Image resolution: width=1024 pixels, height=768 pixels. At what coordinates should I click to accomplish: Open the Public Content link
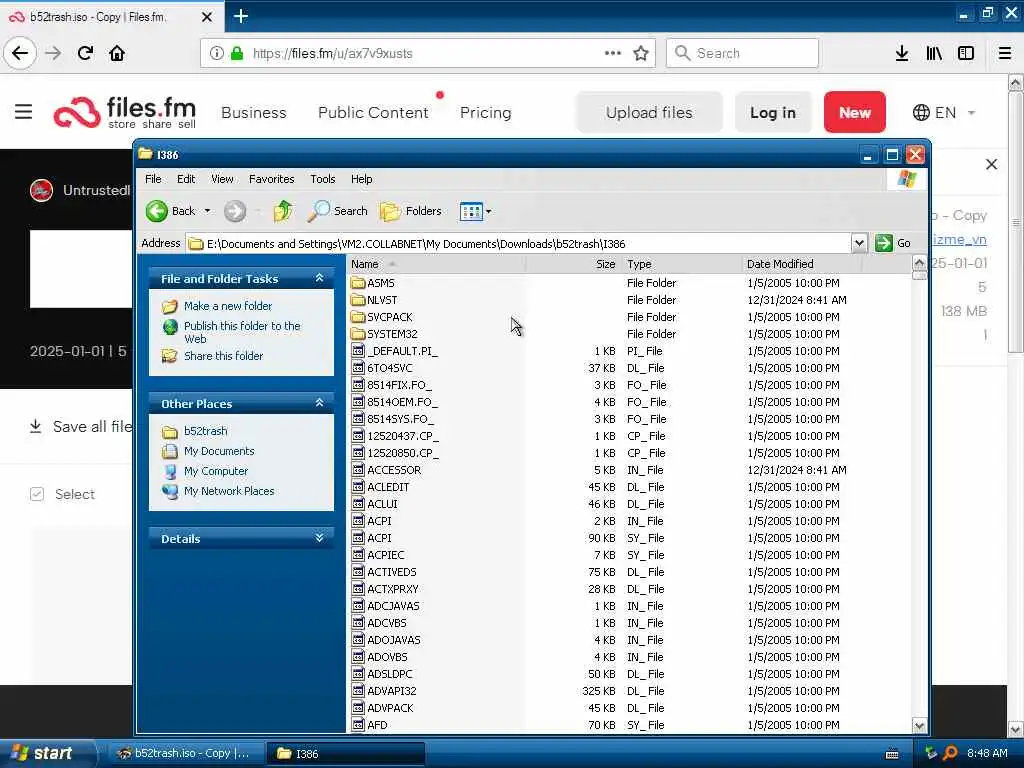(x=373, y=112)
